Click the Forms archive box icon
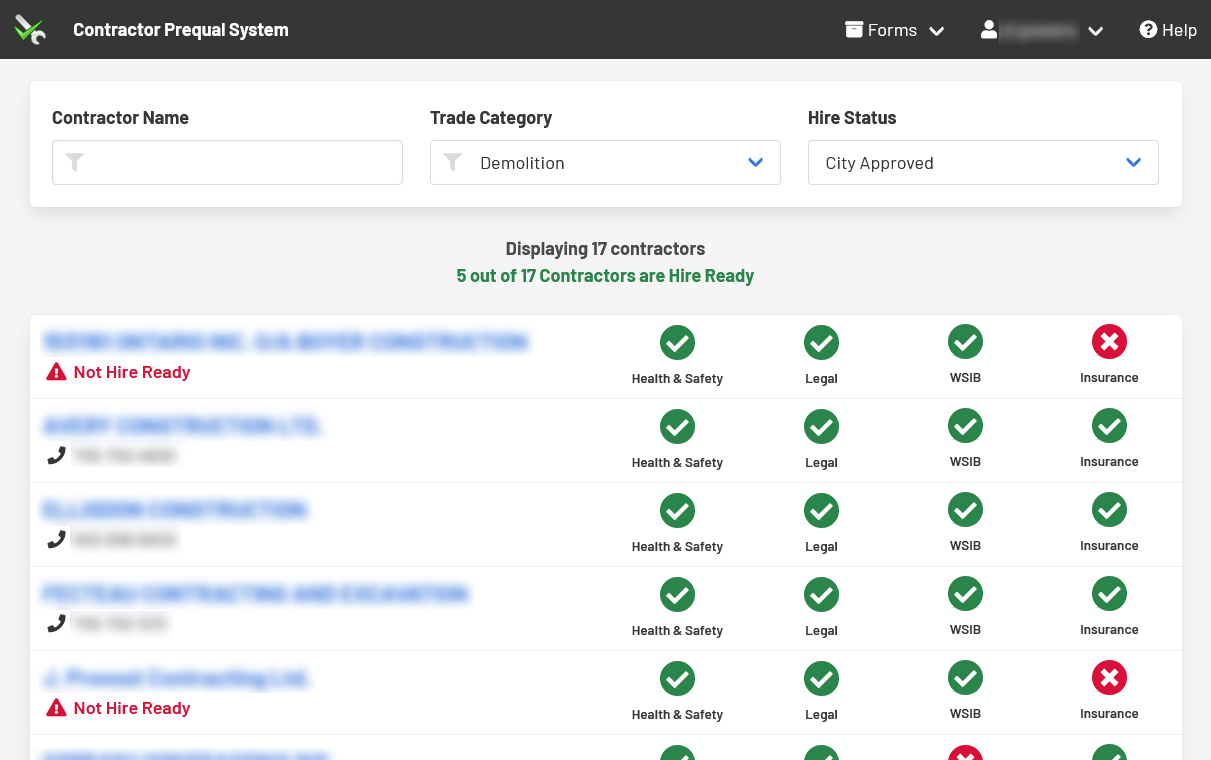This screenshot has height=760, width=1211. point(854,30)
